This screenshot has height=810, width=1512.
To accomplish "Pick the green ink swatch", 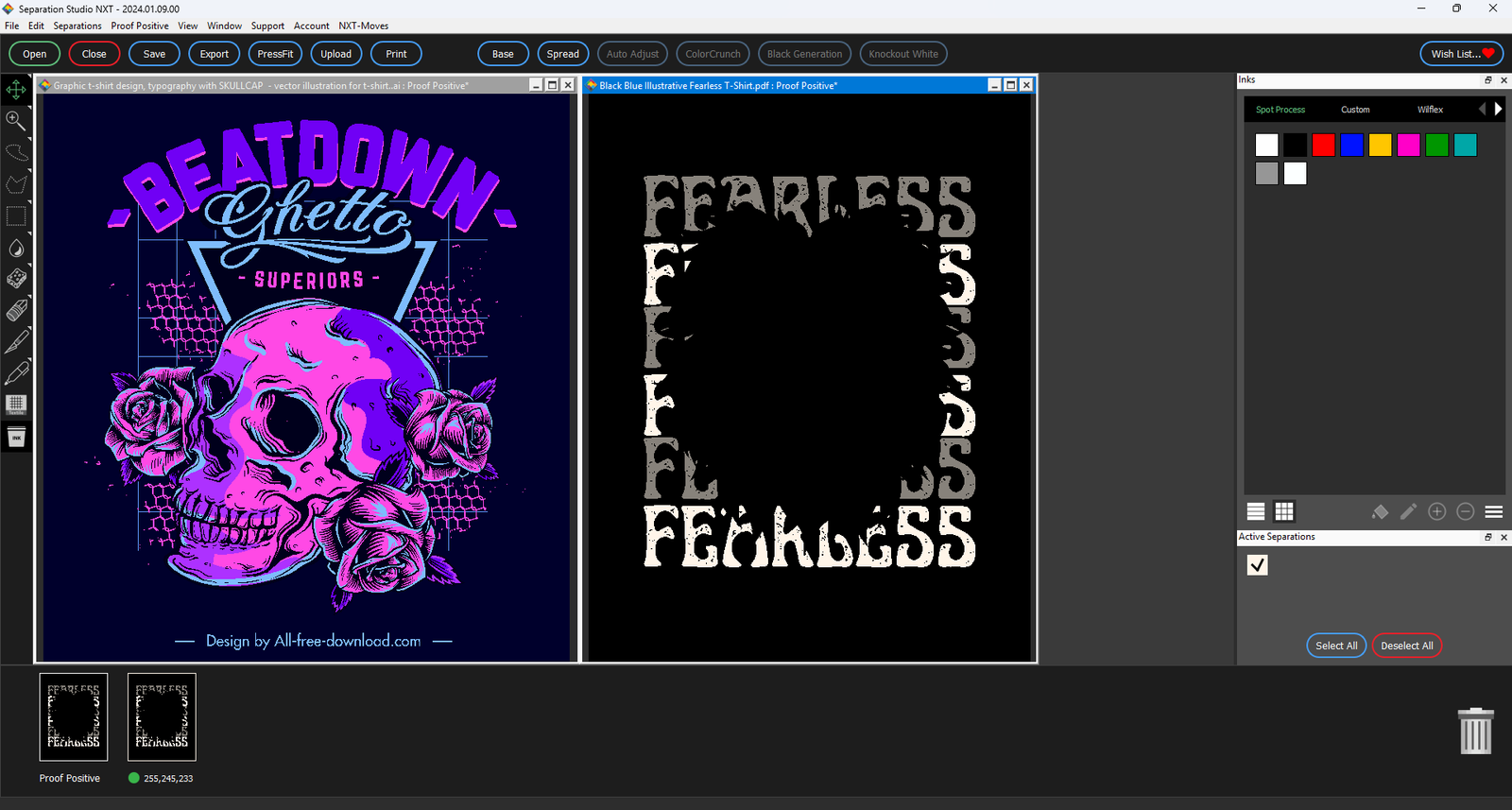I will [1437, 145].
